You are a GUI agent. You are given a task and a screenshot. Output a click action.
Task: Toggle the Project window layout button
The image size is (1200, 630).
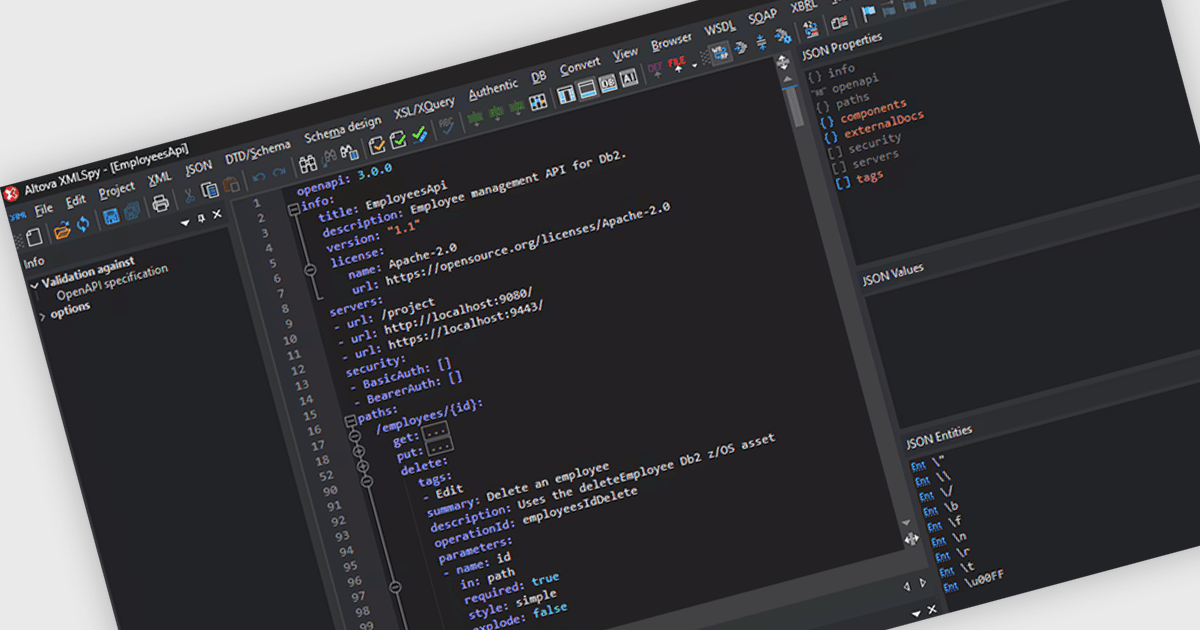[566, 94]
